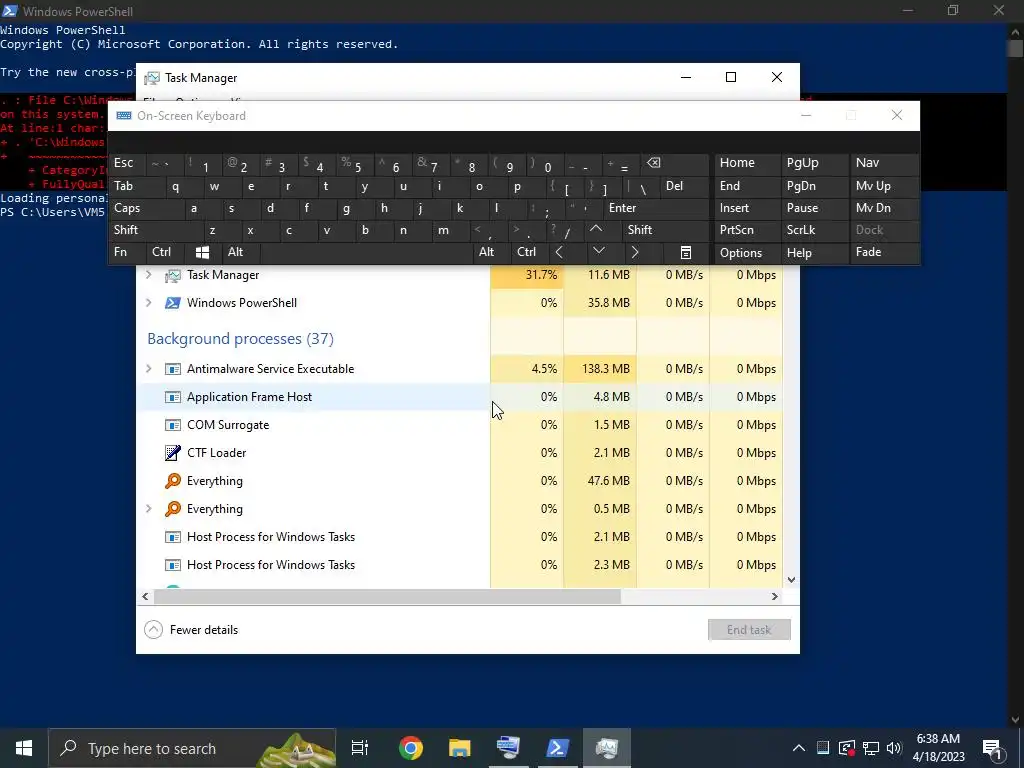The width and height of the screenshot is (1024, 768).
Task: Click the left arrow key on On-Screen Keyboard
Action: point(559,253)
